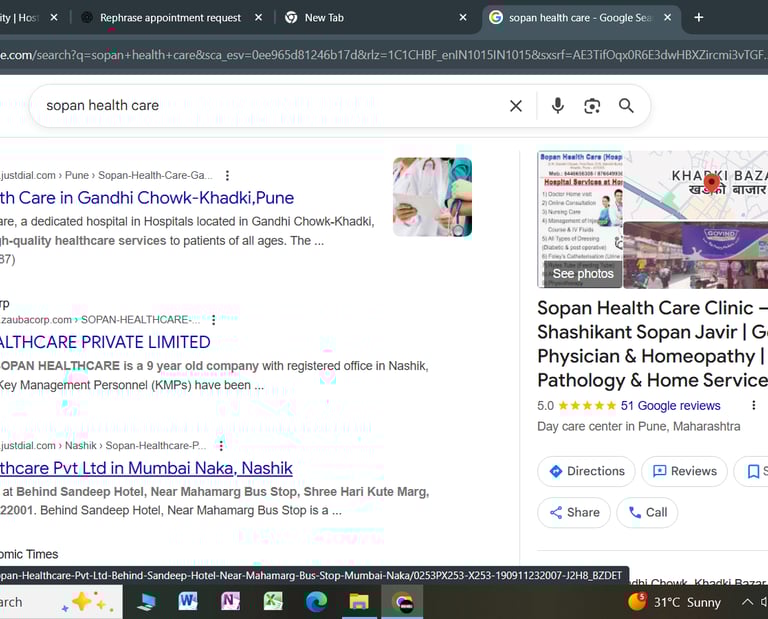The height and width of the screenshot is (619, 768).
Task: Click inside the sopan health care search field
Action: point(274,105)
